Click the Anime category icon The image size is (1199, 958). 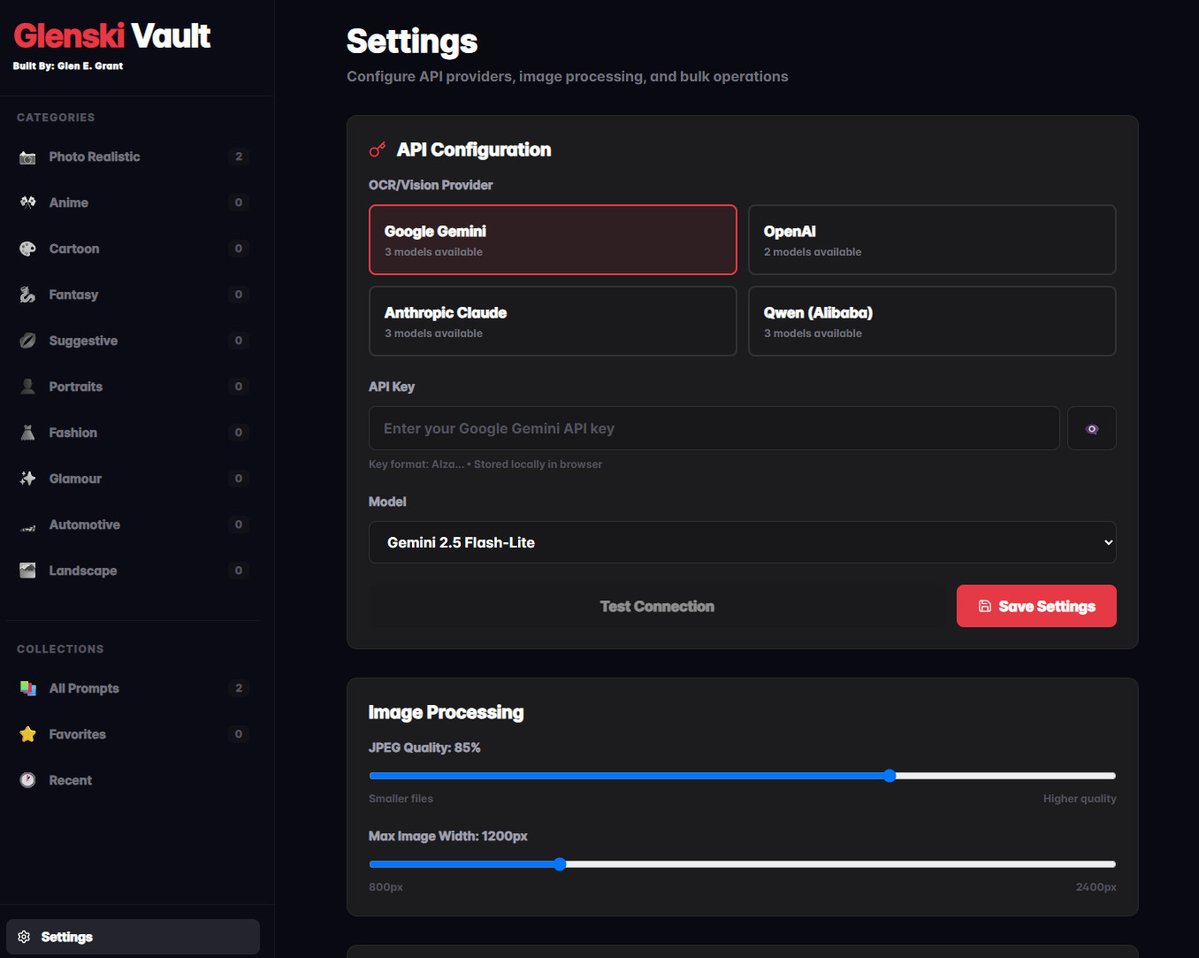click(28, 203)
